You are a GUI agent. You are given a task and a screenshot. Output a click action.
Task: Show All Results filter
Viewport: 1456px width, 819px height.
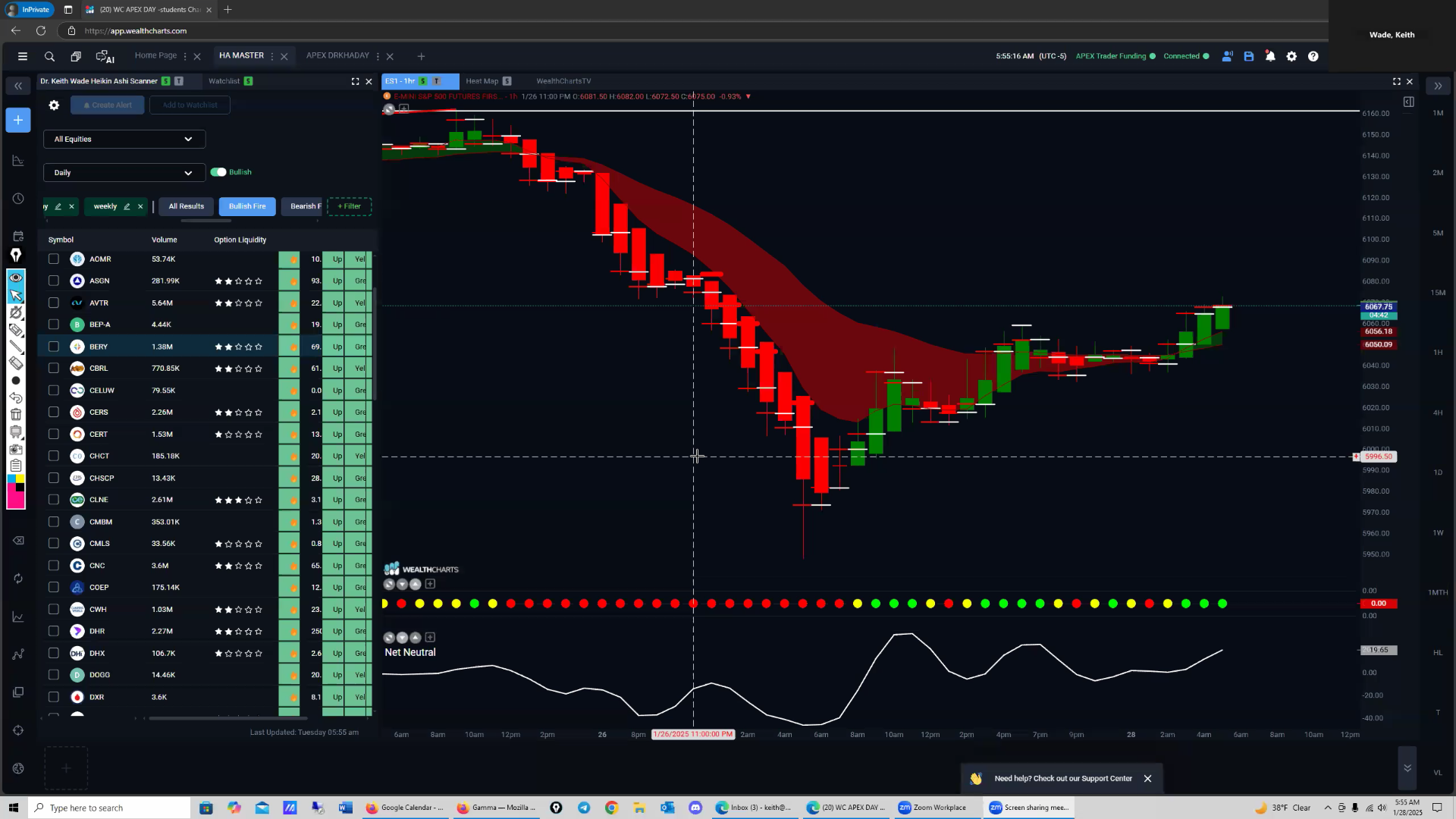click(186, 206)
